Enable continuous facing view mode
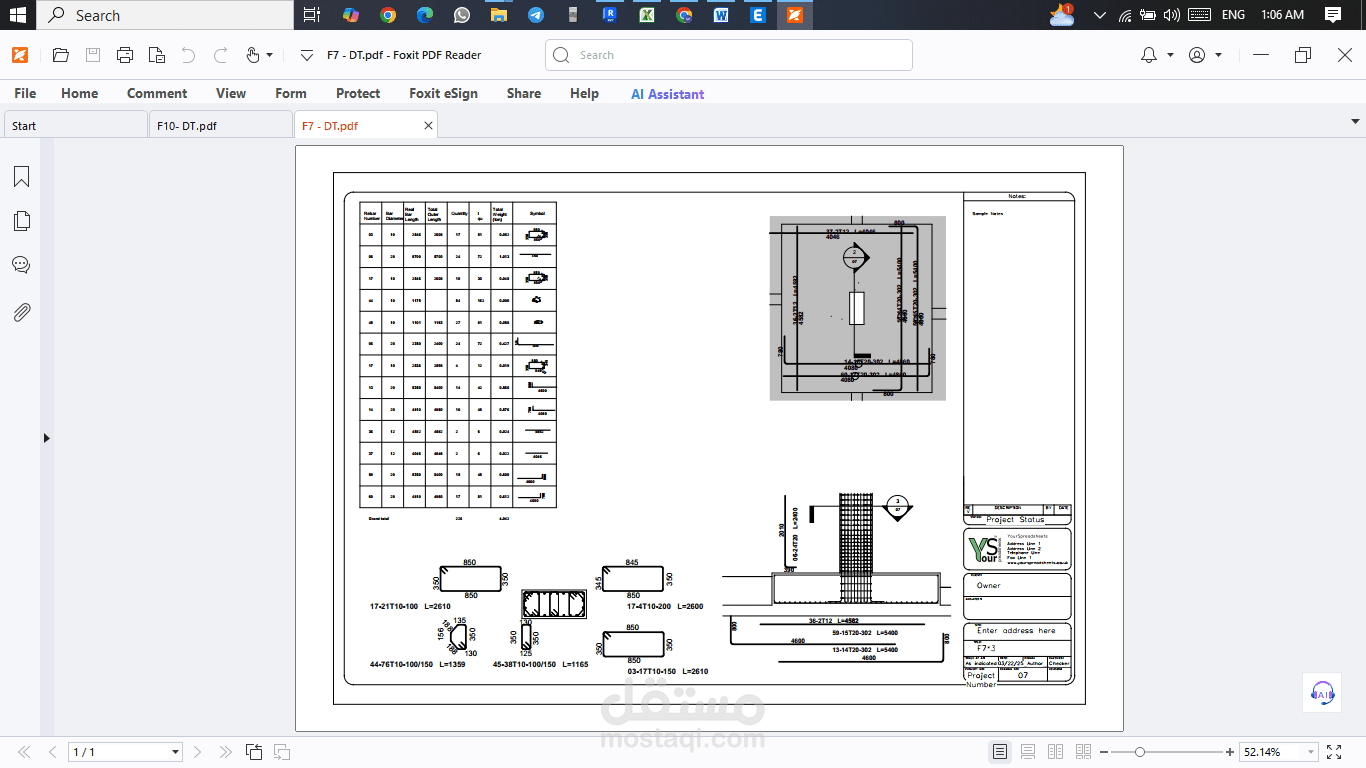The image size is (1366, 768). pyautogui.click(x=1083, y=752)
